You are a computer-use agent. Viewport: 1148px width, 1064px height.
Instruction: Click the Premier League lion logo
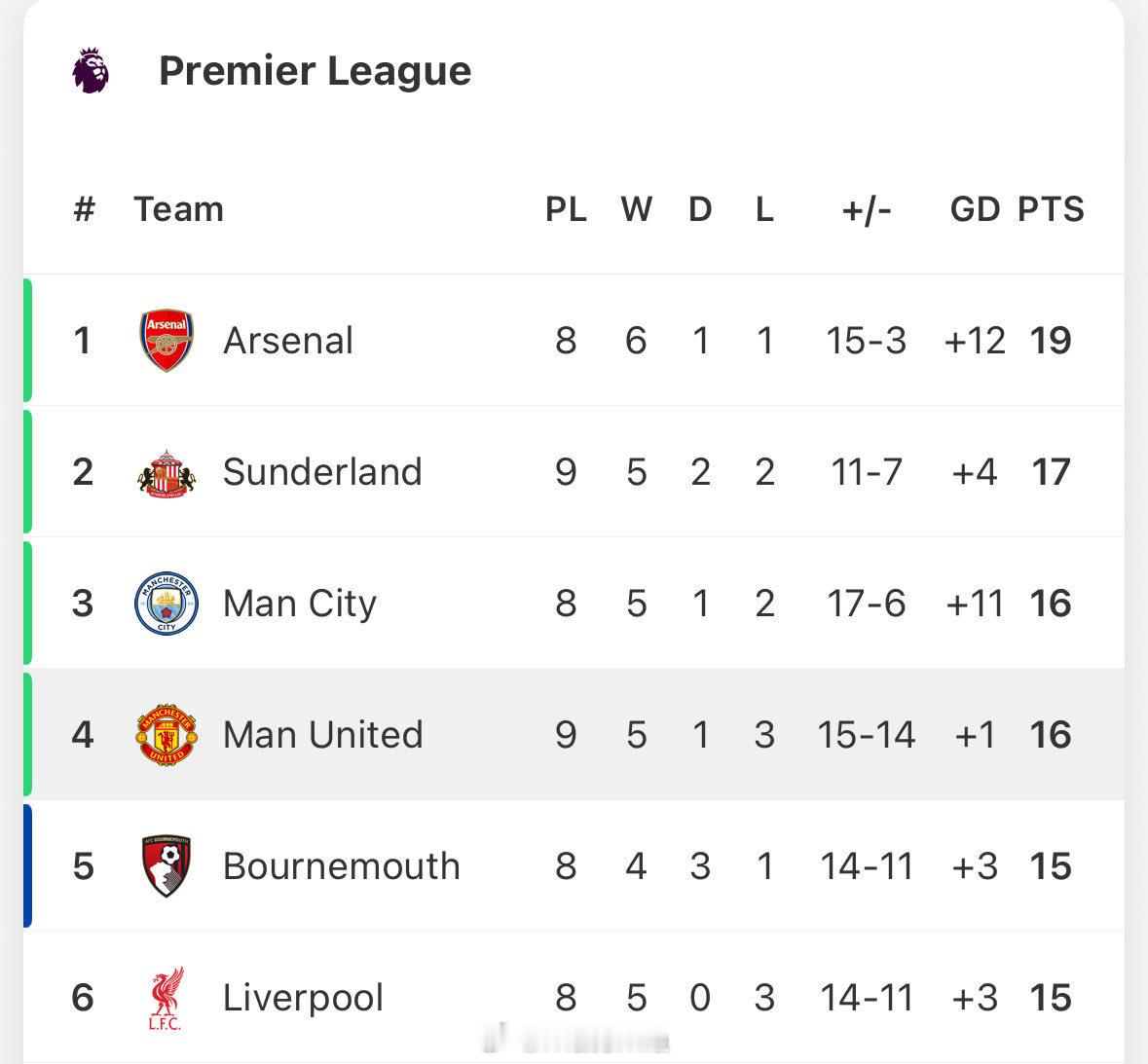[91, 70]
